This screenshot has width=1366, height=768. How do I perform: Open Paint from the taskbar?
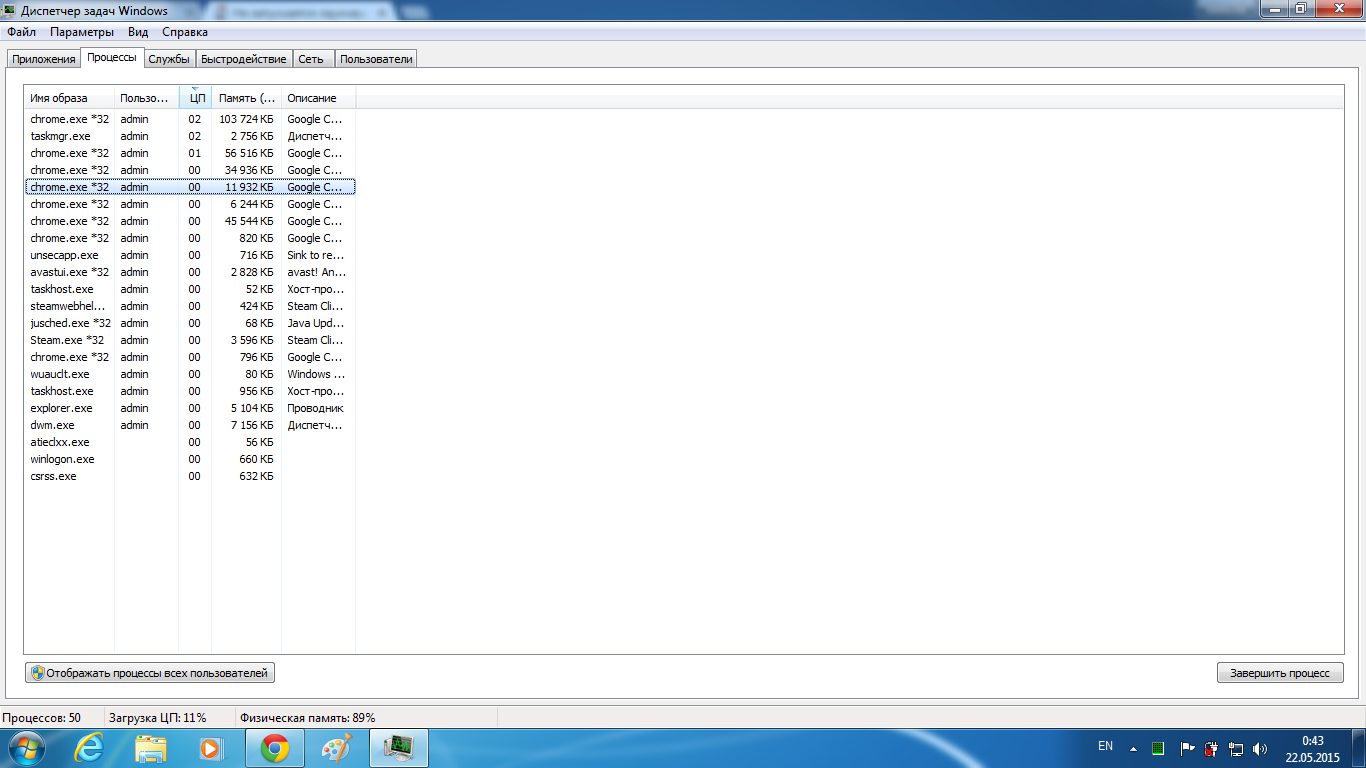[x=337, y=748]
